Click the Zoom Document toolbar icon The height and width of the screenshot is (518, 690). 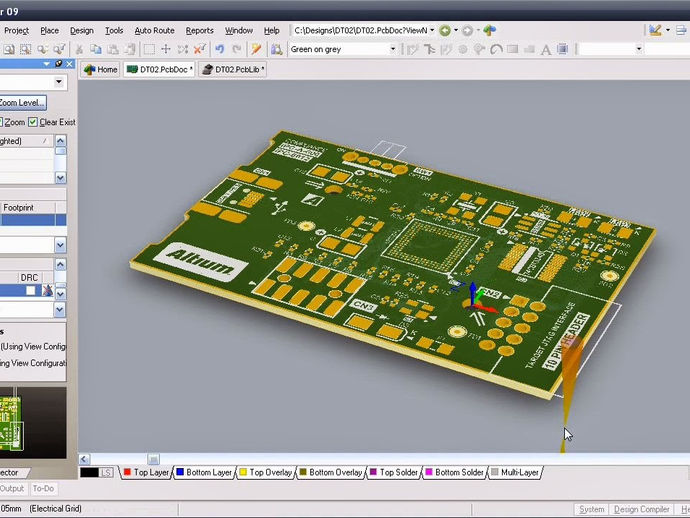(x=9, y=49)
